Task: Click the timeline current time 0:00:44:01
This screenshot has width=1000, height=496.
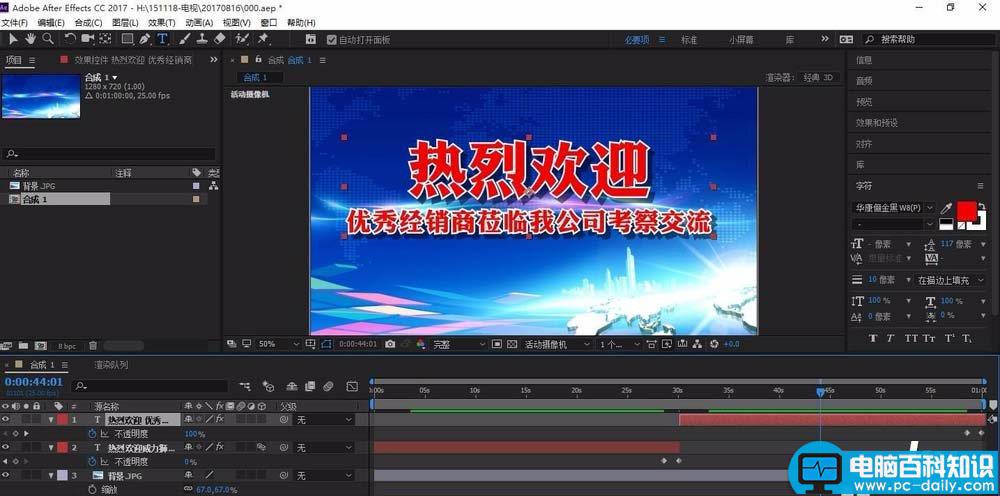Action: (34, 382)
